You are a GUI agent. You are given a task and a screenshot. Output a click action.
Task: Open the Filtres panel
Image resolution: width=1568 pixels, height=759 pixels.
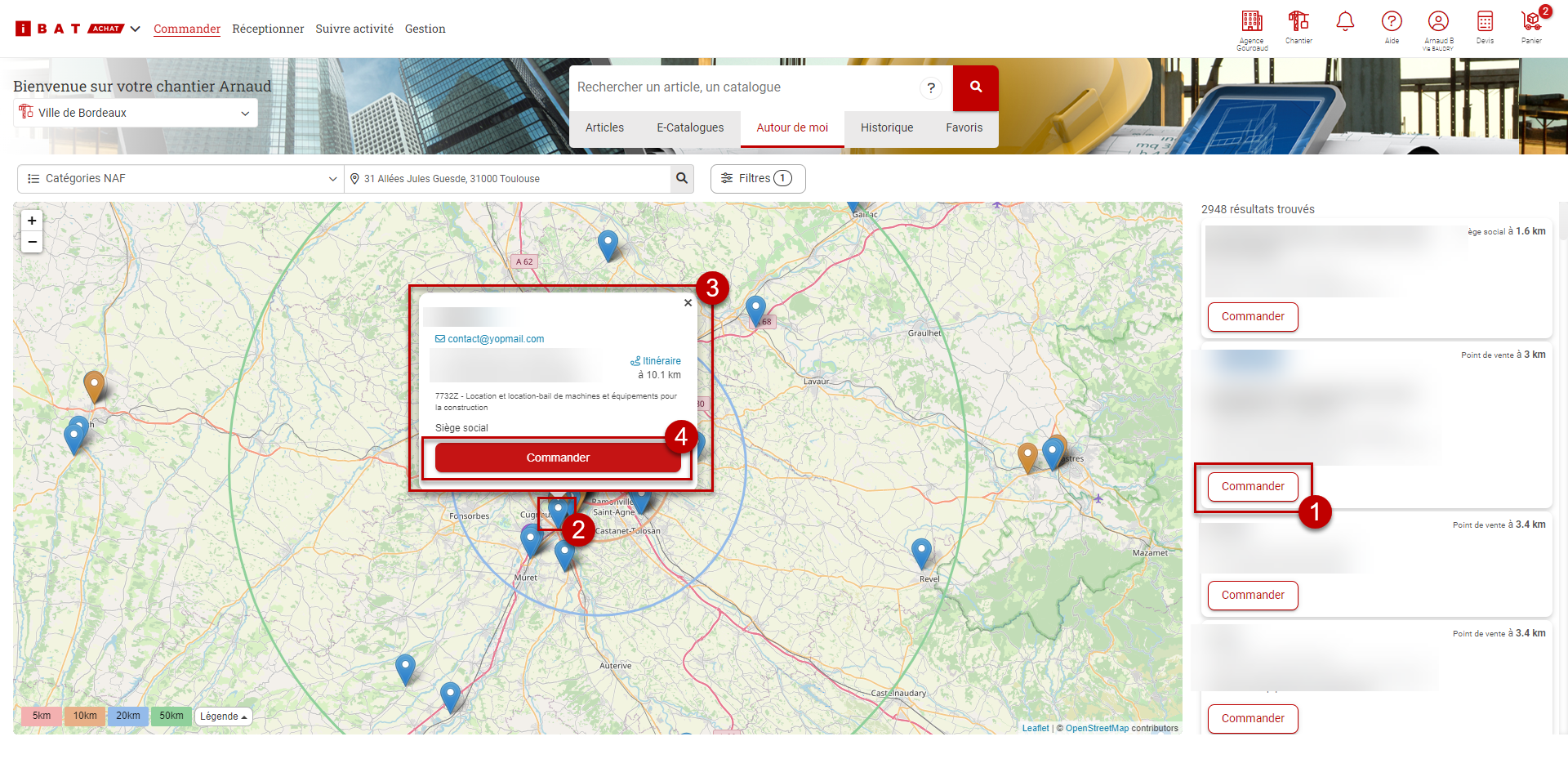pos(758,179)
